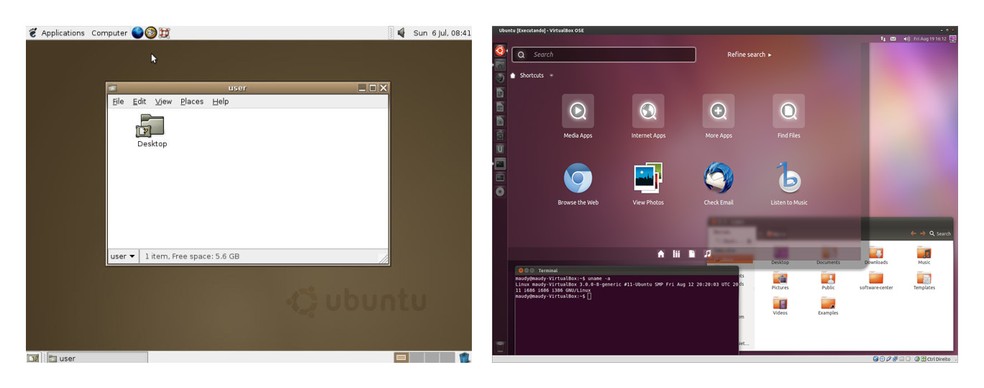Image resolution: width=984 pixels, height=388 pixels.
Task: Open the Edit menu in the user window
Action: [x=139, y=101]
